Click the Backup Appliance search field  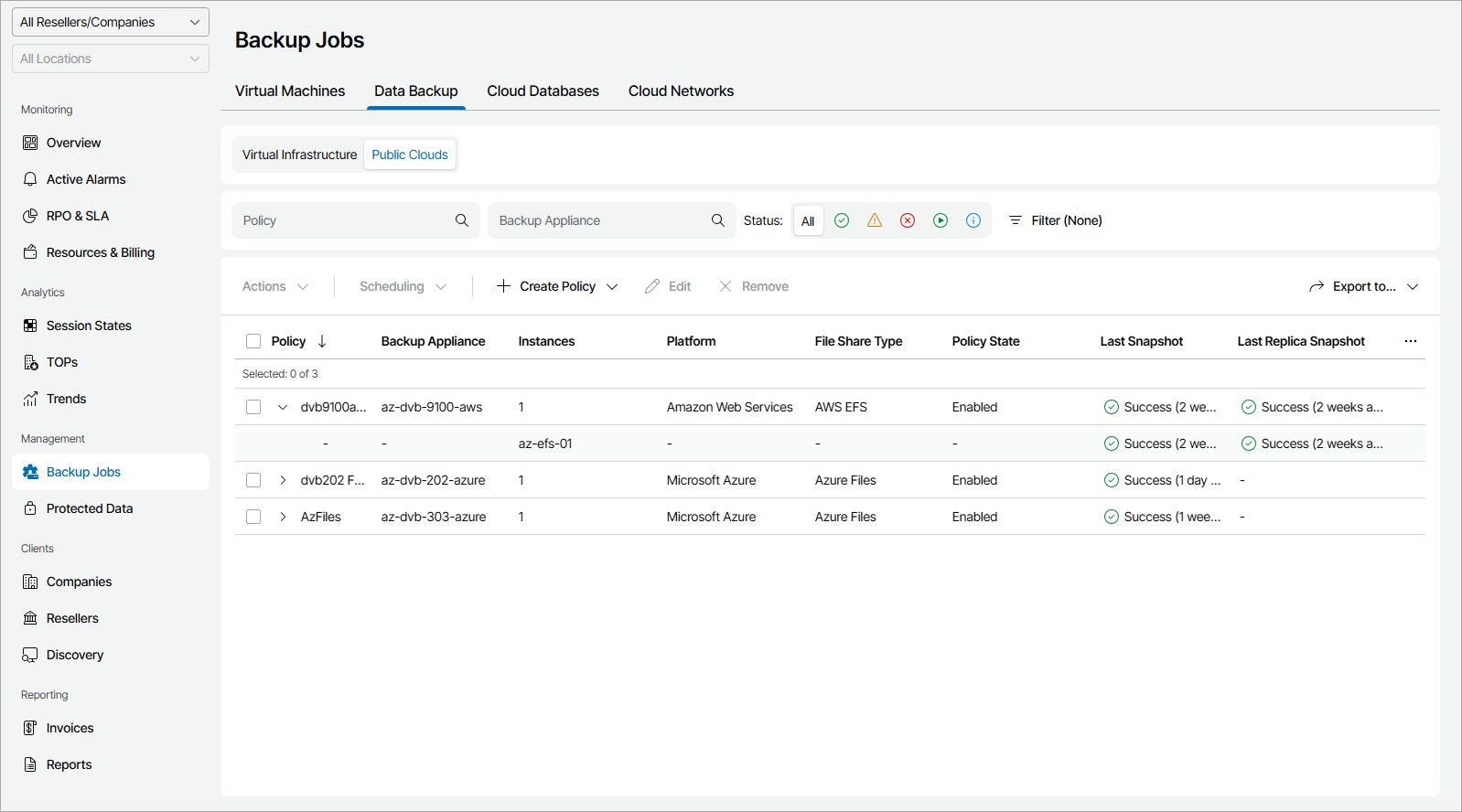(599, 220)
